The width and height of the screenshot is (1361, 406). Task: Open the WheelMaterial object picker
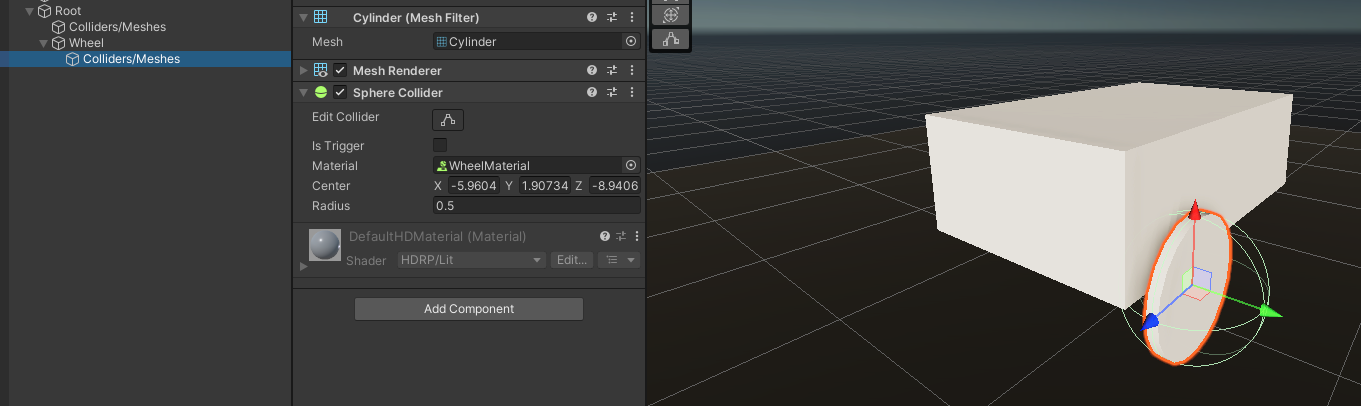pos(630,166)
